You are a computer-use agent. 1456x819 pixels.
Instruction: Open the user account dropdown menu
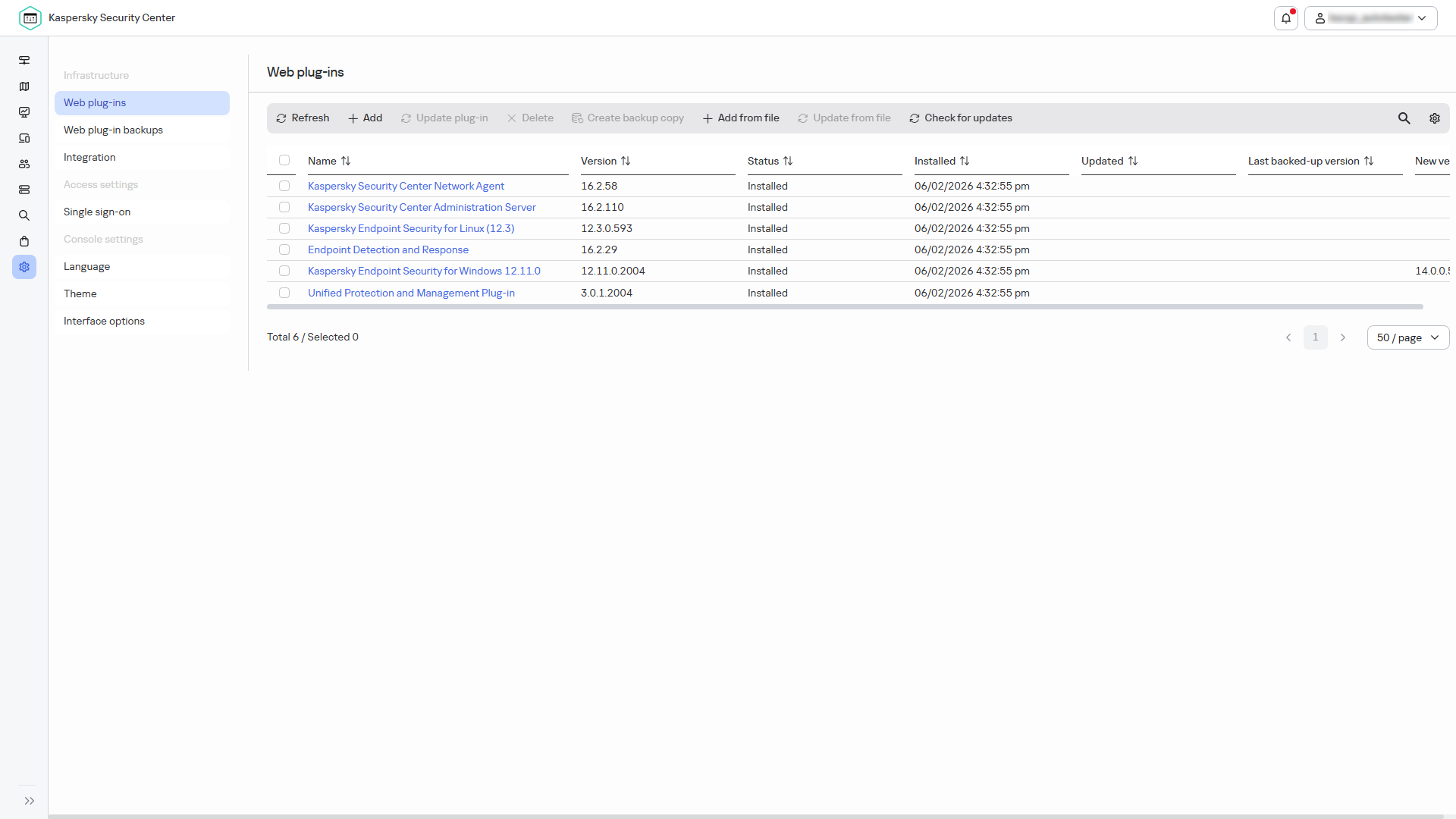coord(1370,18)
